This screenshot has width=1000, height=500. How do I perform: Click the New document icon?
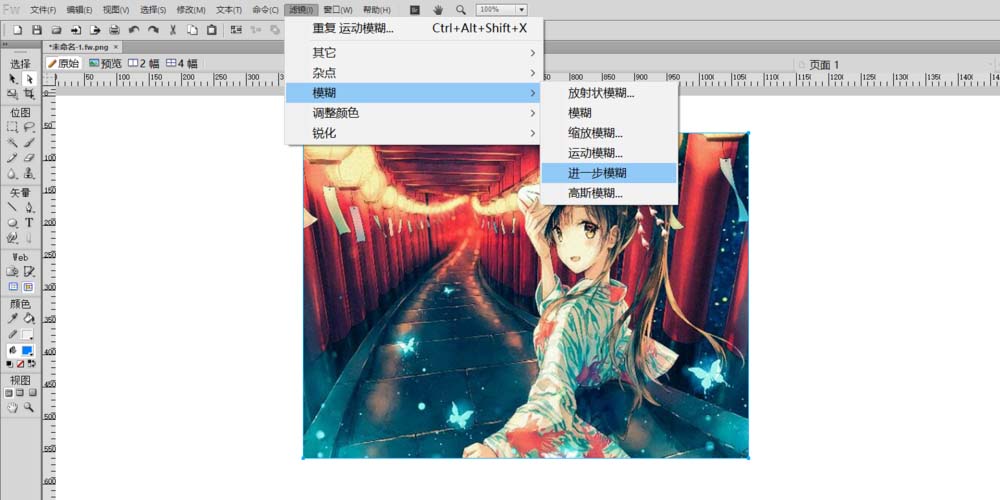pyautogui.click(x=18, y=30)
